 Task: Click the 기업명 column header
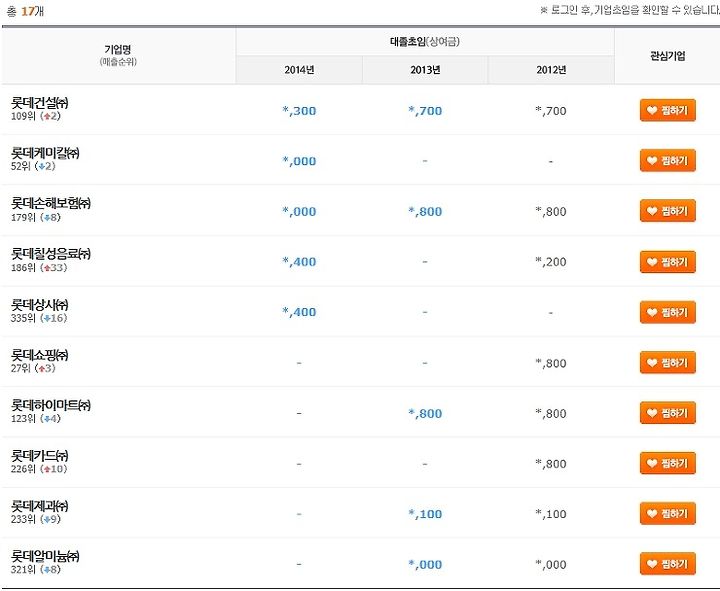[118, 55]
